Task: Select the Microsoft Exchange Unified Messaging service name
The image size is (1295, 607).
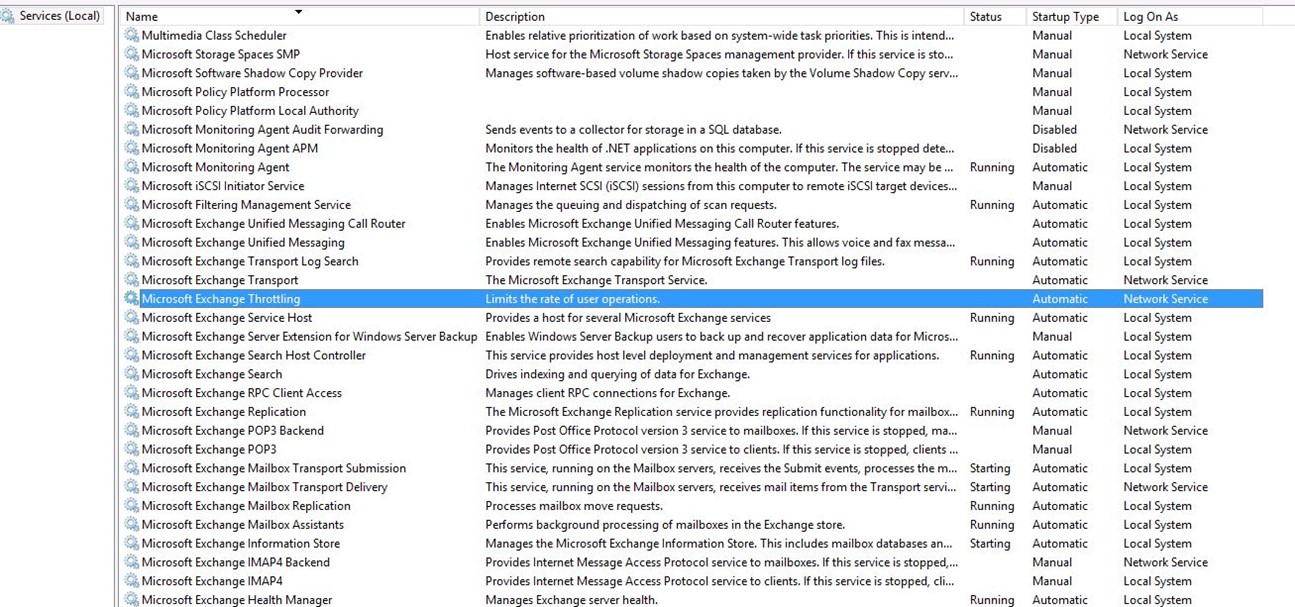Action: pyautogui.click(x=243, y=242)
